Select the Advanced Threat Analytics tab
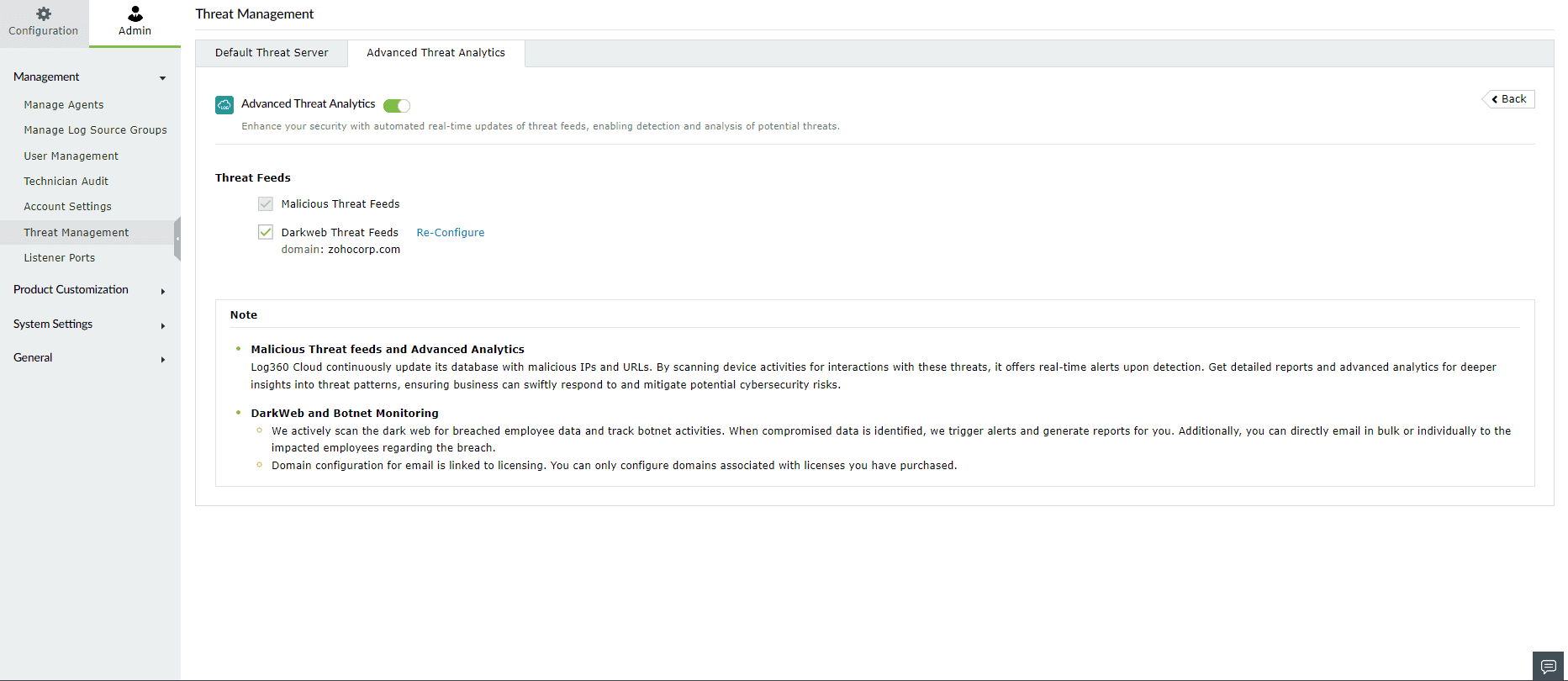Screen dimensions: 1568x681 click(x=436, y=53)
